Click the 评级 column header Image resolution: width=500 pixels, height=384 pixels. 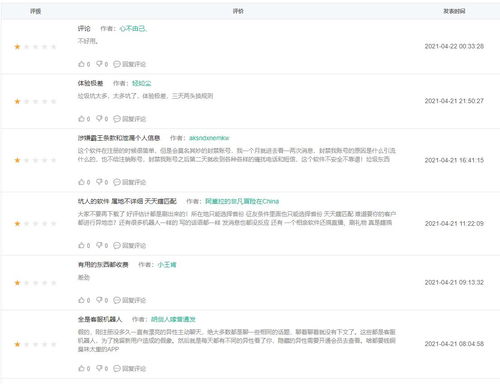click(x=36, y=11)
